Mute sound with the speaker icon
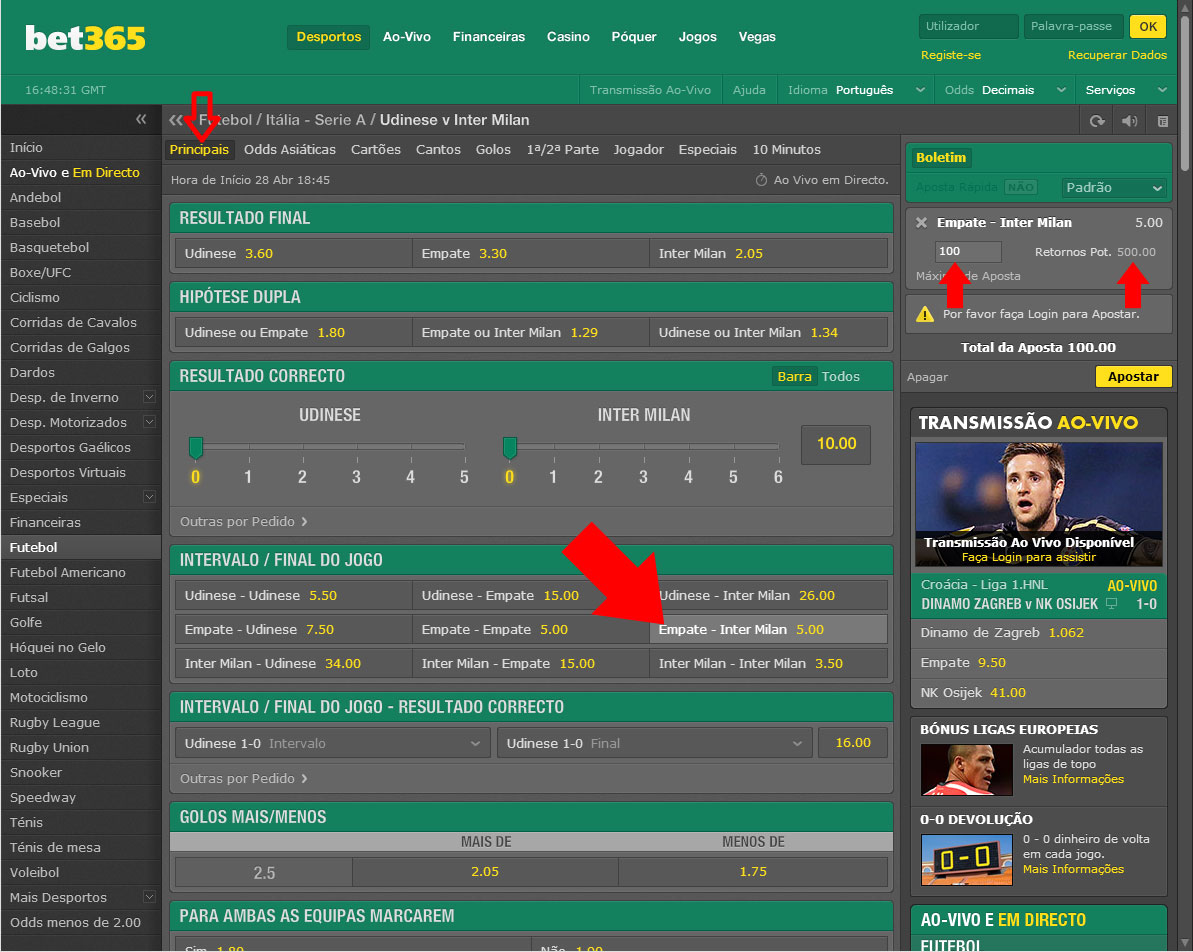The height and width of the screenshot is (952, 1193). coord(1129,121)
